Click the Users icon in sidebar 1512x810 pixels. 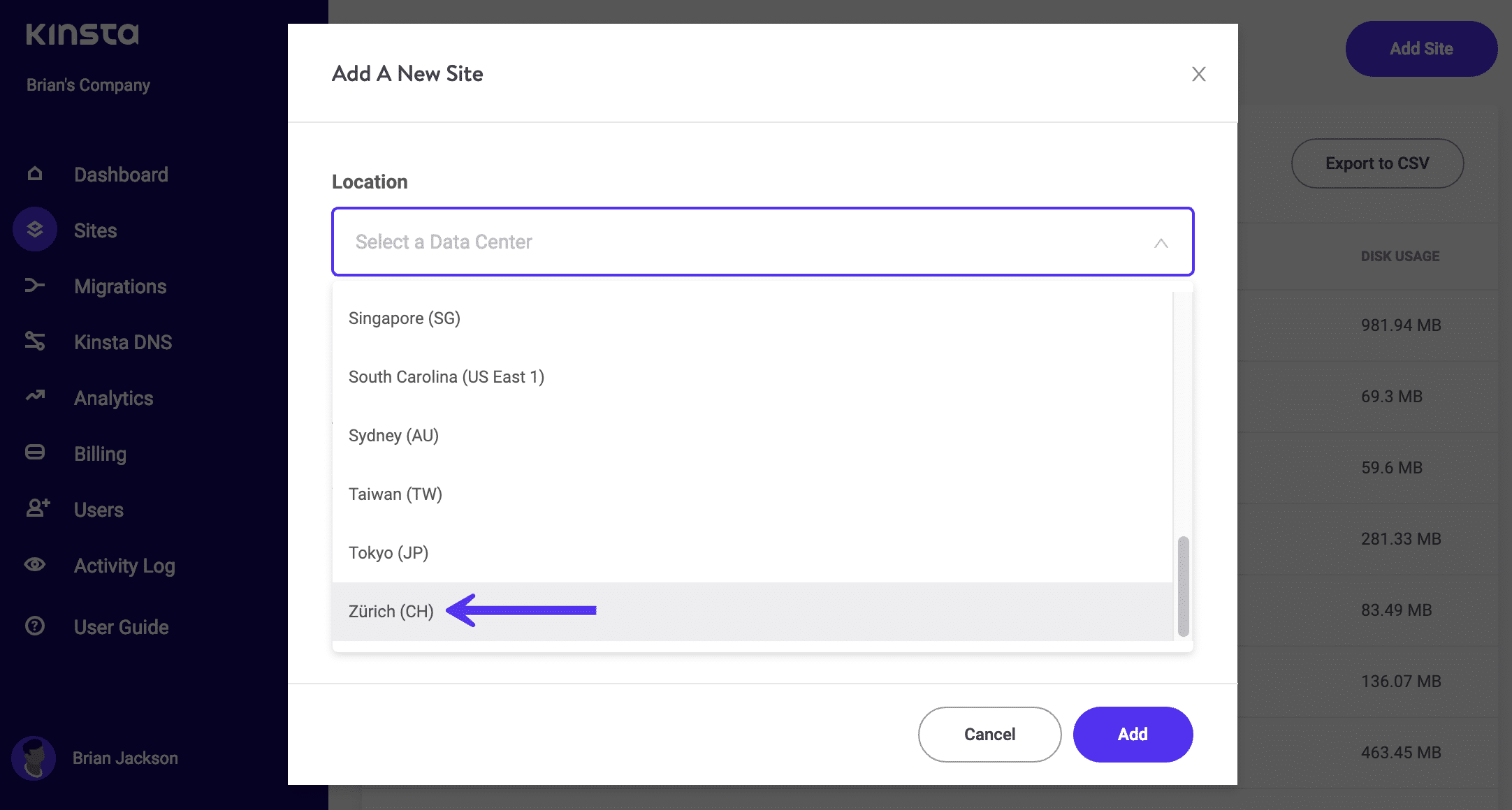pyautogui.click(x=36, y=509)
